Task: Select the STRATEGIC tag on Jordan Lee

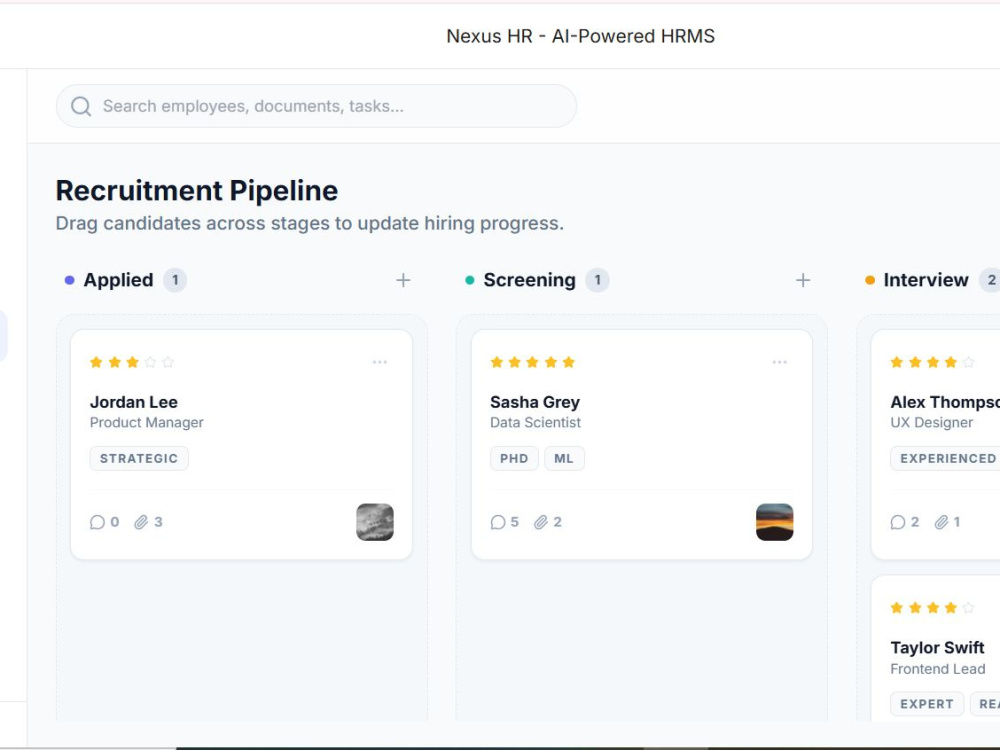Action: coord(139,459)
